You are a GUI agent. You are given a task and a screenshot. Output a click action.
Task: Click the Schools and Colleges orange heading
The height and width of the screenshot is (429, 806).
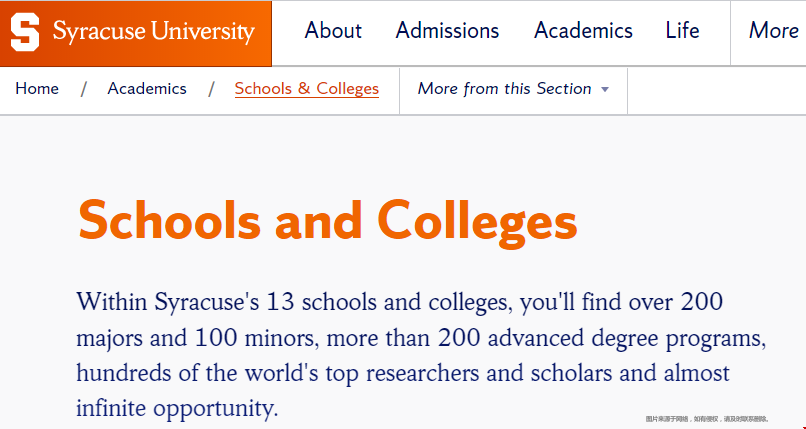click(x=328, y=221)
